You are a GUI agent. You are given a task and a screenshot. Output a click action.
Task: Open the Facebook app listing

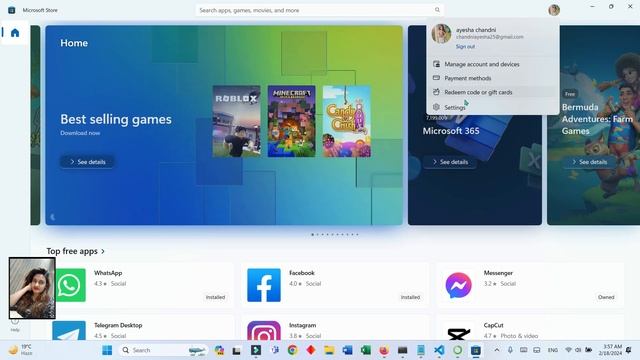pyautogui.click(x=335, y=285)
